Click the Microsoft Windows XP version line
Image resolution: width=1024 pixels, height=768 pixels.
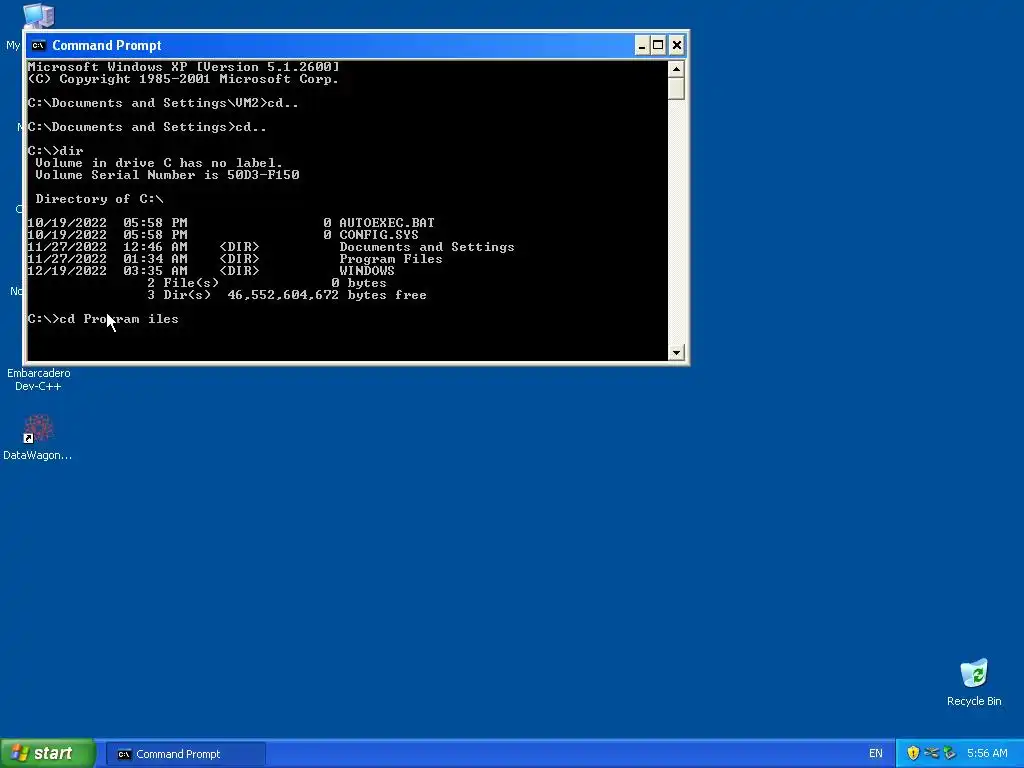pos(184,67)
